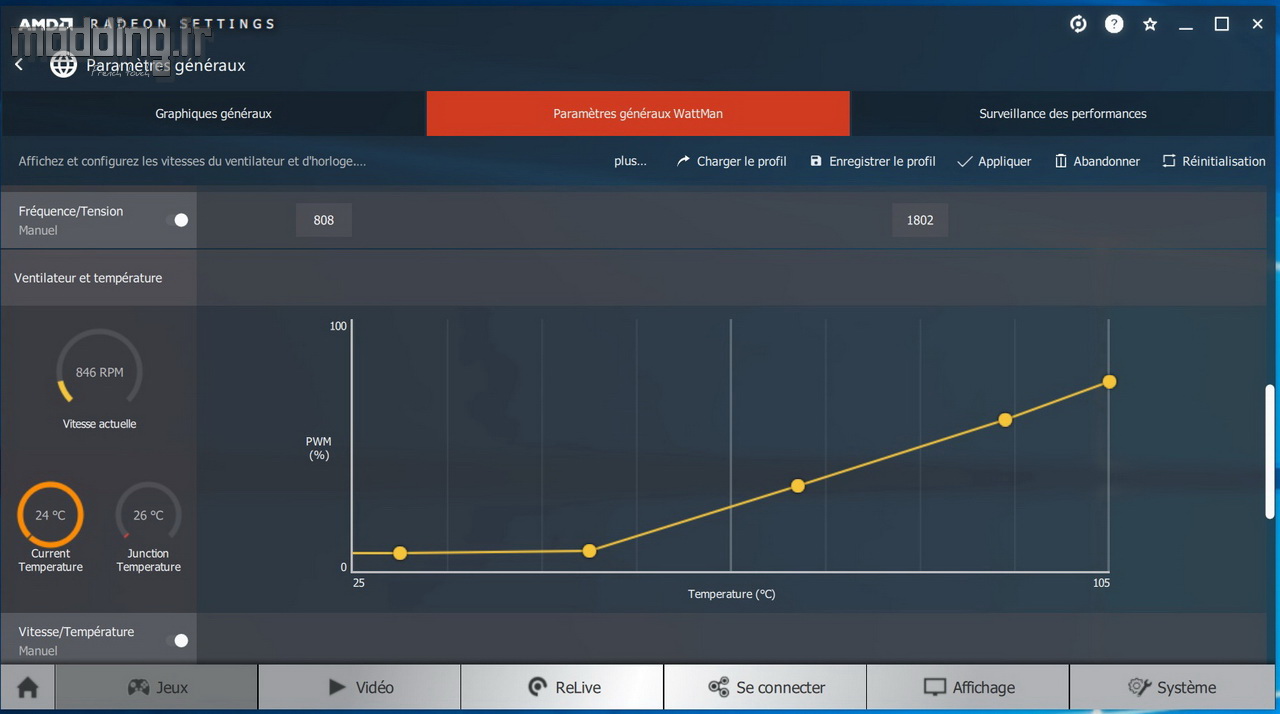
Task: Open the Vidéo section
Action: (x=360, y=687)
